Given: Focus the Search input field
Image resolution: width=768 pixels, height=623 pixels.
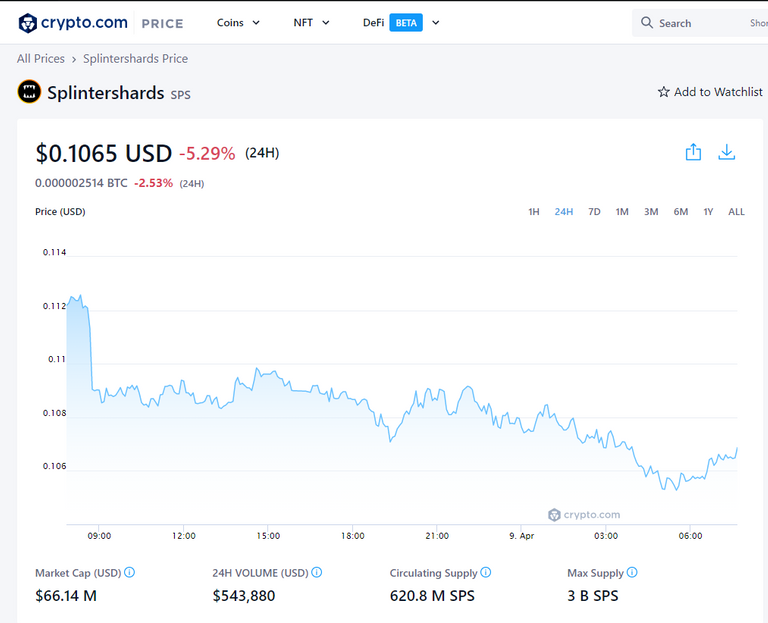Looking at the screenshot, I should point(699,23).
